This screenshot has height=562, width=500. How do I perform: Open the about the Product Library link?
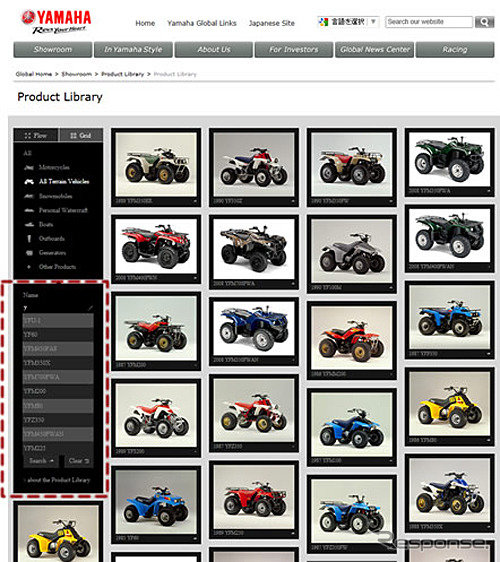59,480
